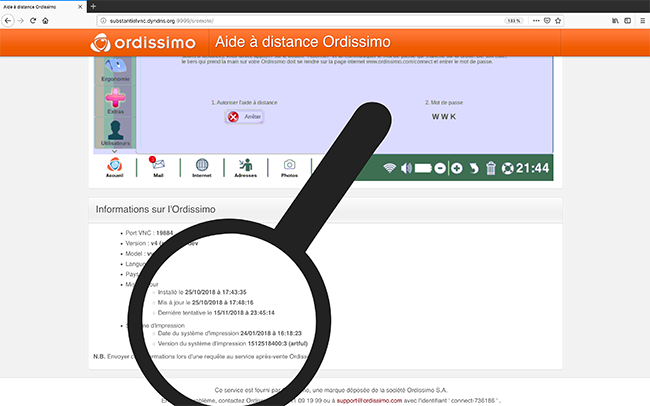The width and height of the screenshot is (650, 406).
Task: Click the speaker volume icon
Action: pyautogui.click(x=406, y=168)
